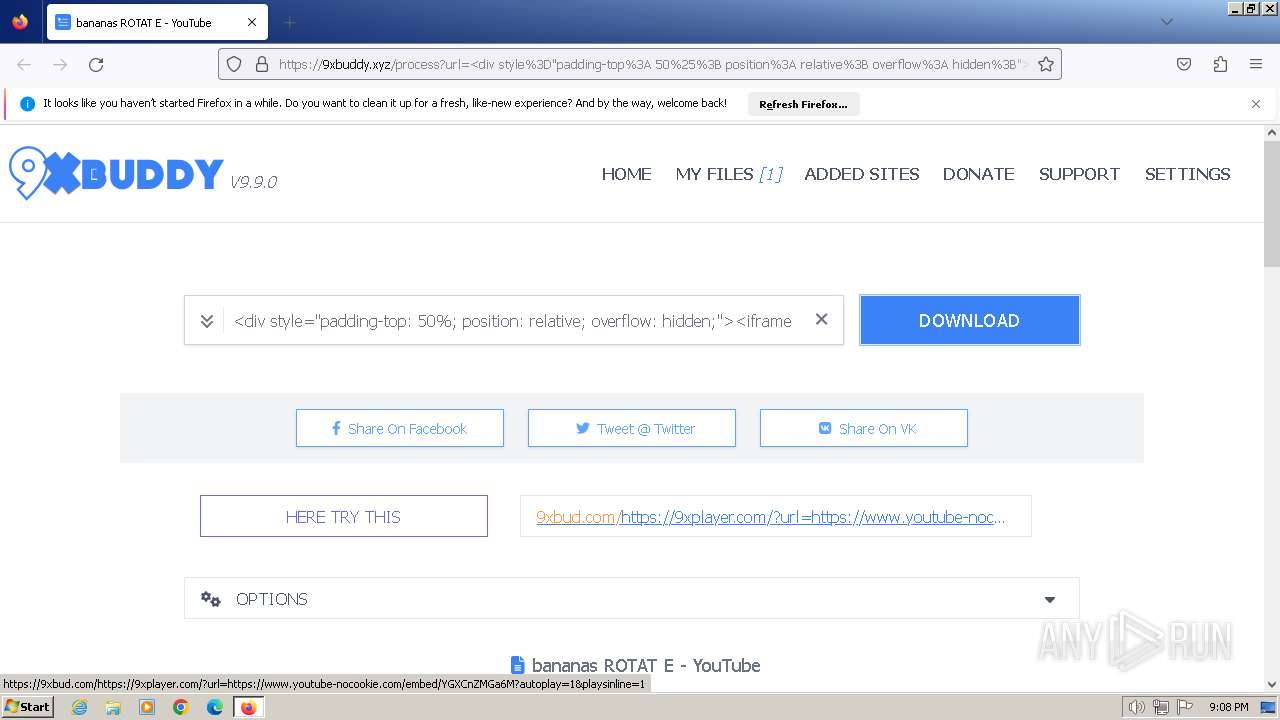This screenshot has height=720, width=1280.
Task: Click the DOWNLOAD button
Action: 969,320
